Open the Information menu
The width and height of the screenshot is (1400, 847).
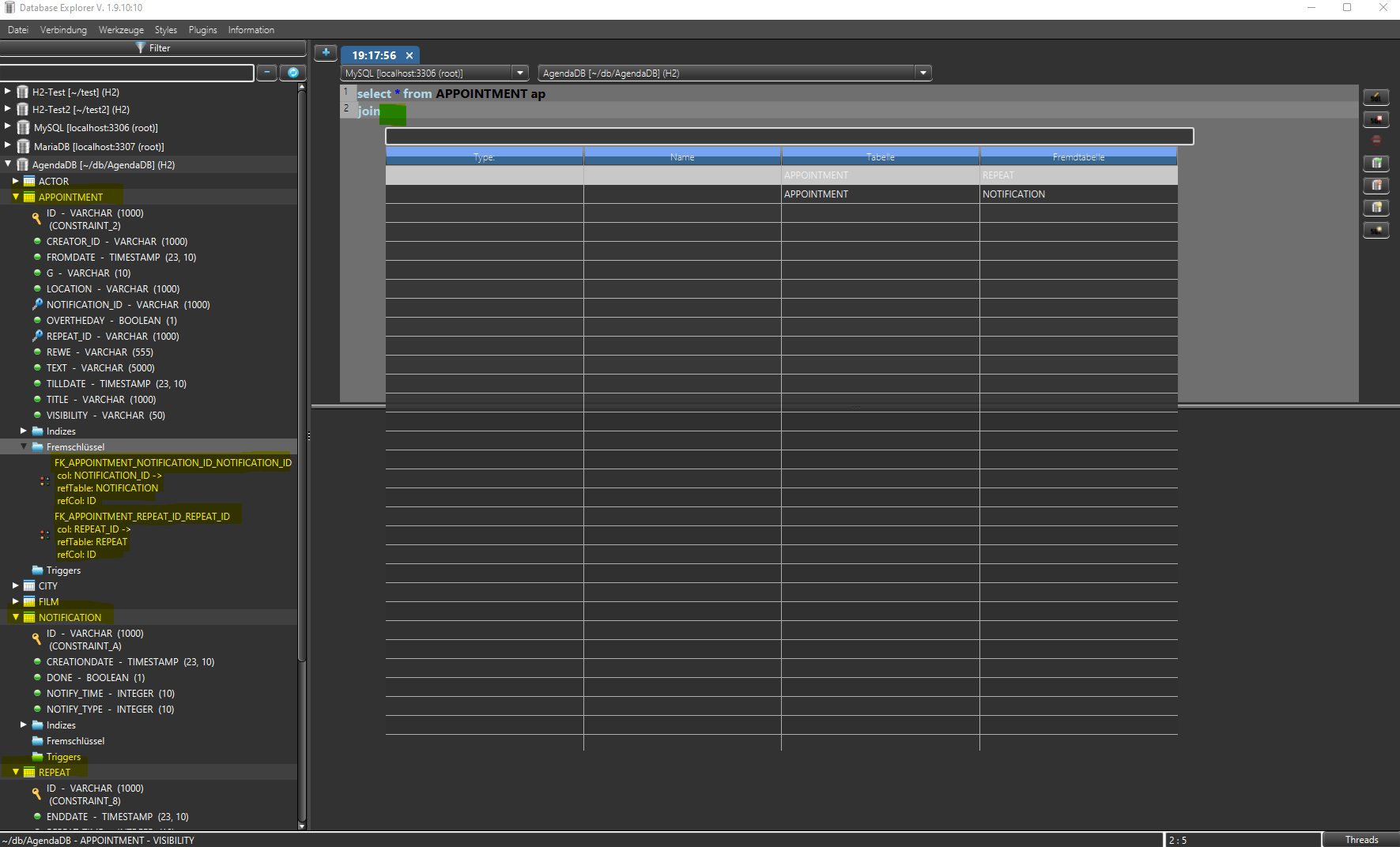click(x=251, y=30)
